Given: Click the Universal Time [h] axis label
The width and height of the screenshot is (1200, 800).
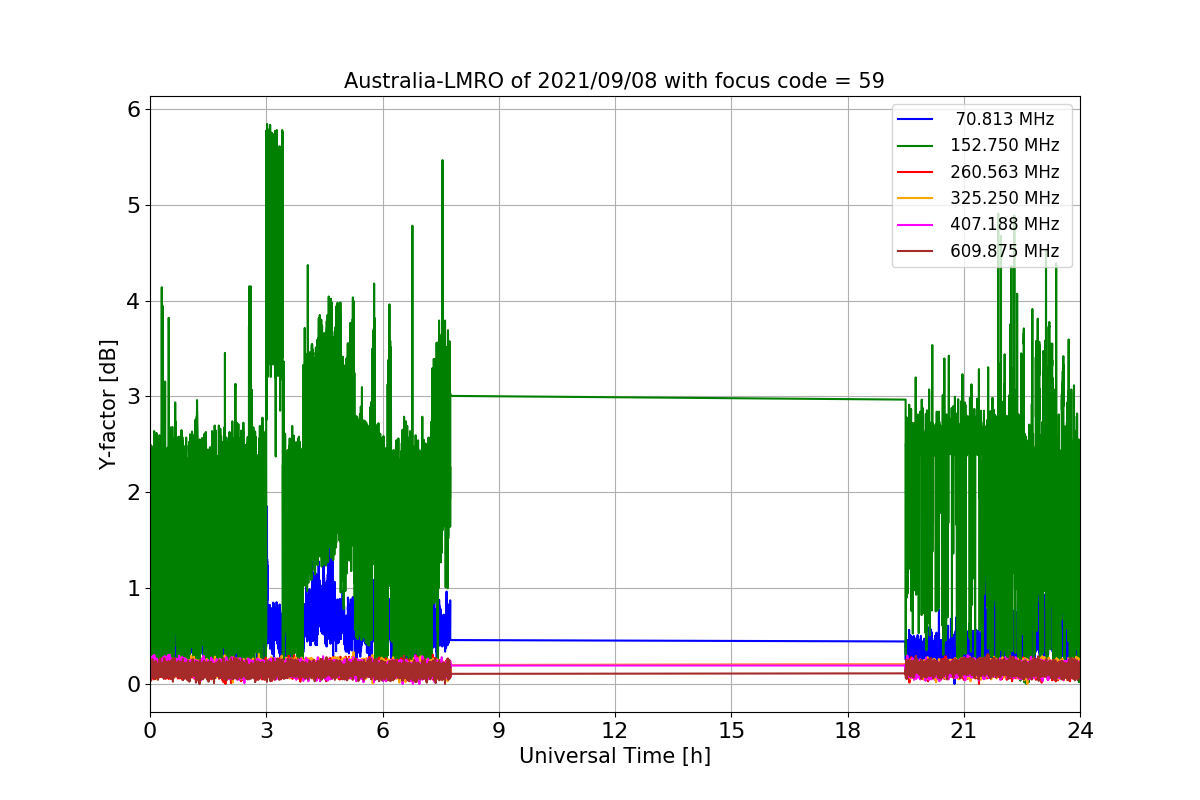Looking at the screenshot, I should coord(614,757).
